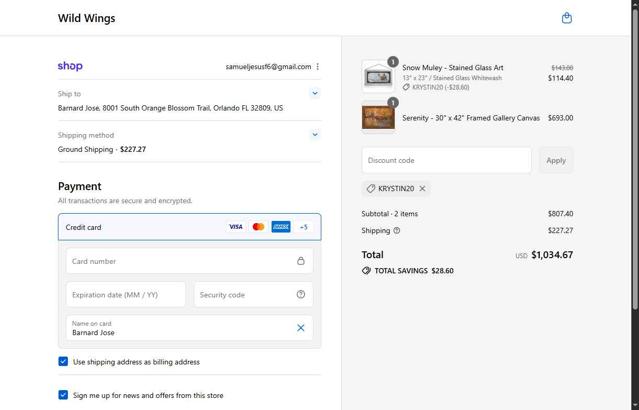This screenshot has height=410, width=639.
Task: Open the account options three-dot menu
Action: click(x=317, y=66)
